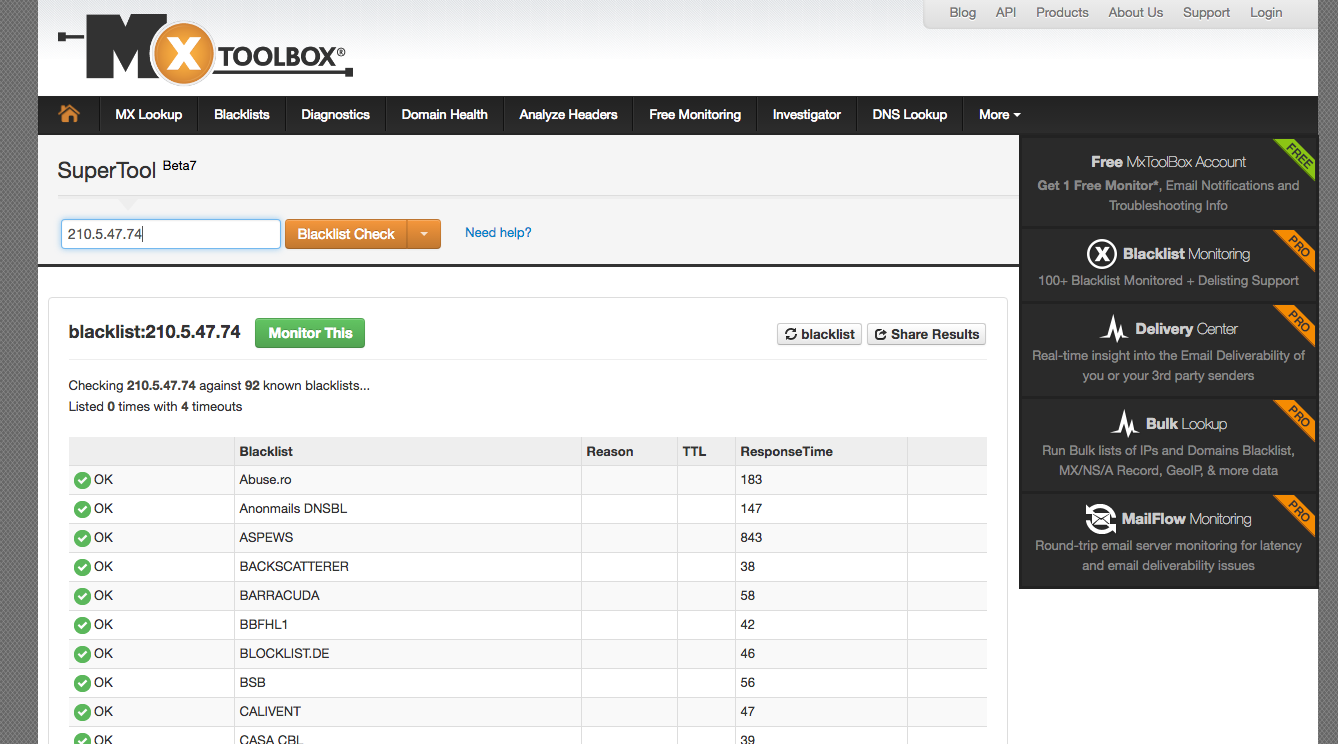Refresh results with the blacklist button

coord(819,334)
